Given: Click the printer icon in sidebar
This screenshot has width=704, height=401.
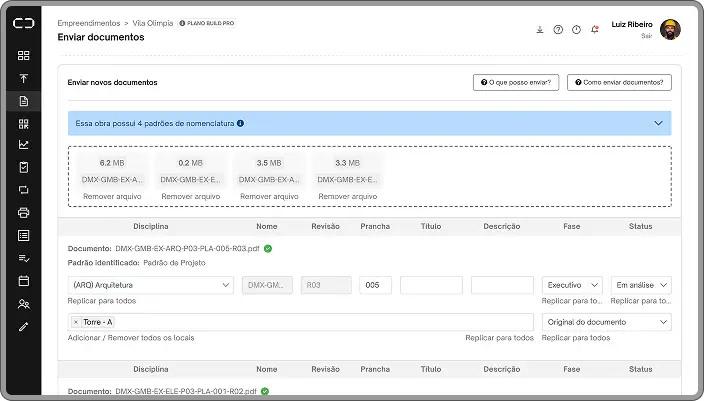Looking at the screenshot, I should pyautogui.click(x=23, y=213).
